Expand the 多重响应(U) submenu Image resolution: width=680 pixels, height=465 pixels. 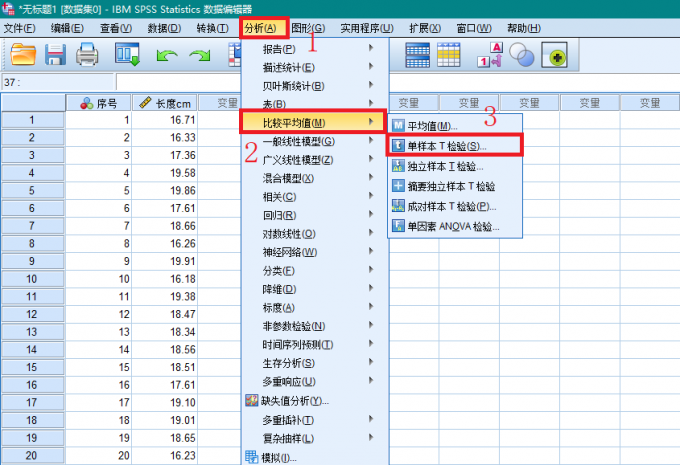pyautogui.click(x=314, y=381)
